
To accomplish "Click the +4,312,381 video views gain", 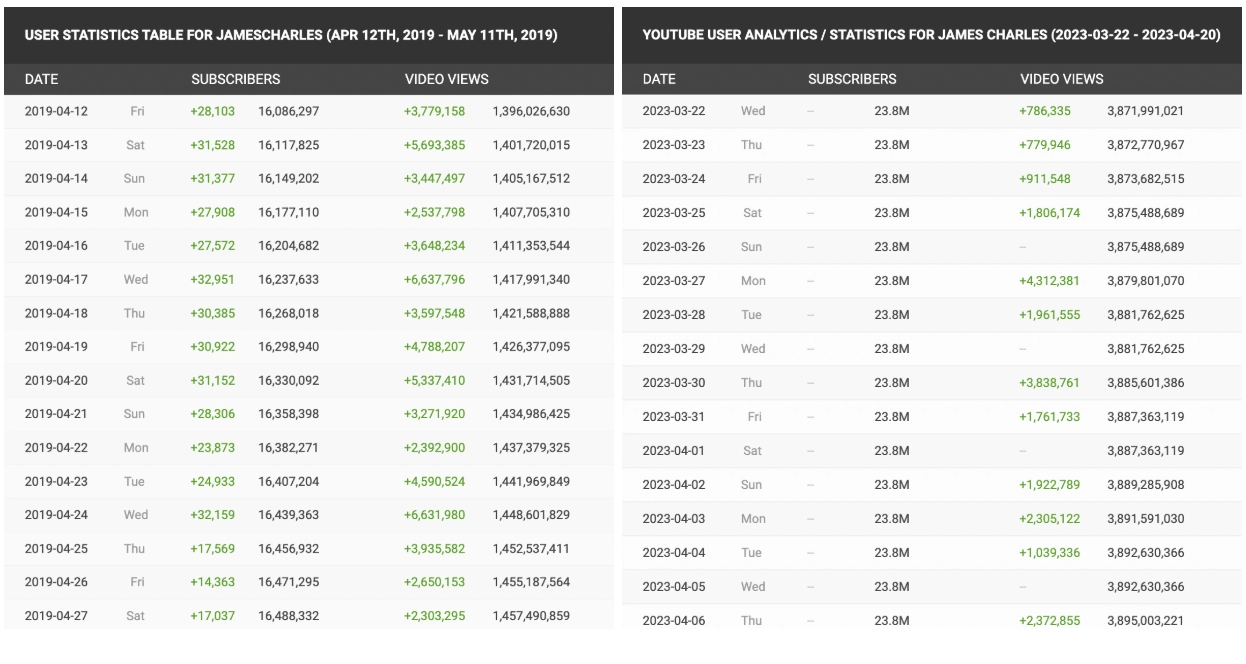I will pos(1050,281).
